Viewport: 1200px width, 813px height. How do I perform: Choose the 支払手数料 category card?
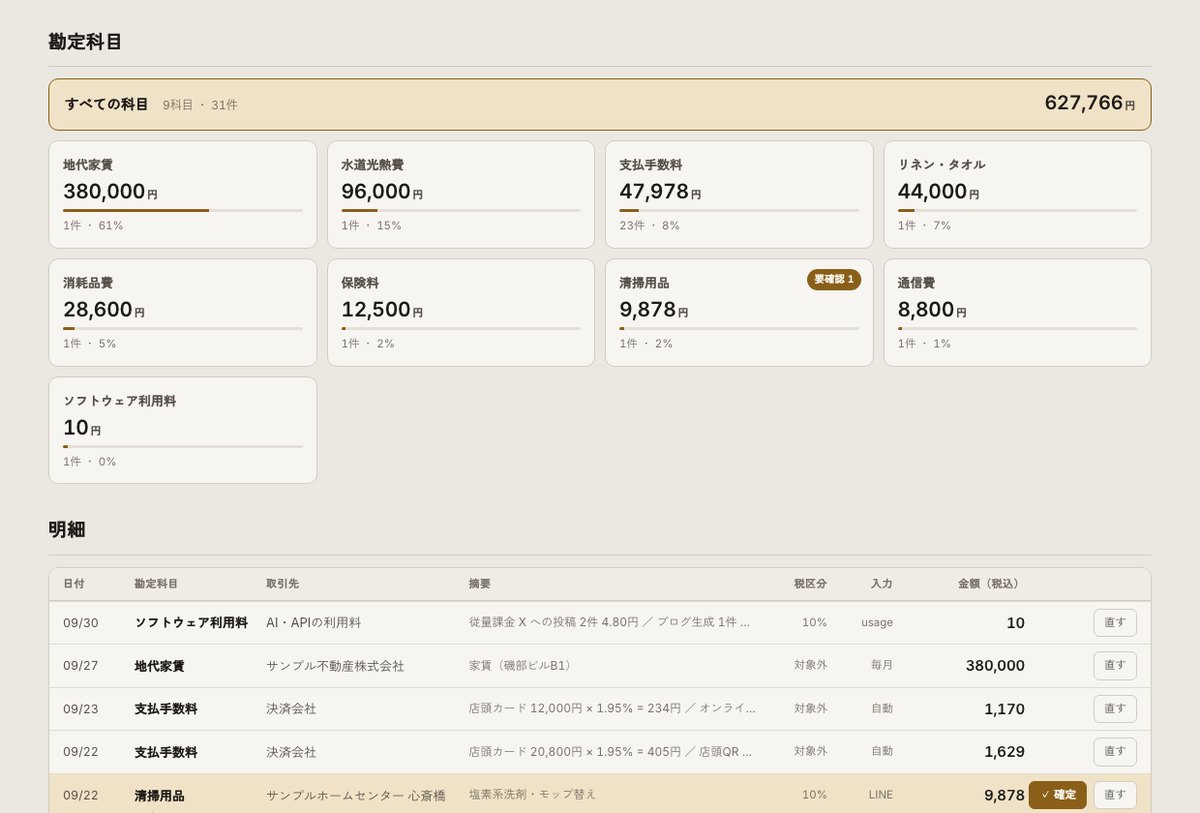(x=739, y=194)
